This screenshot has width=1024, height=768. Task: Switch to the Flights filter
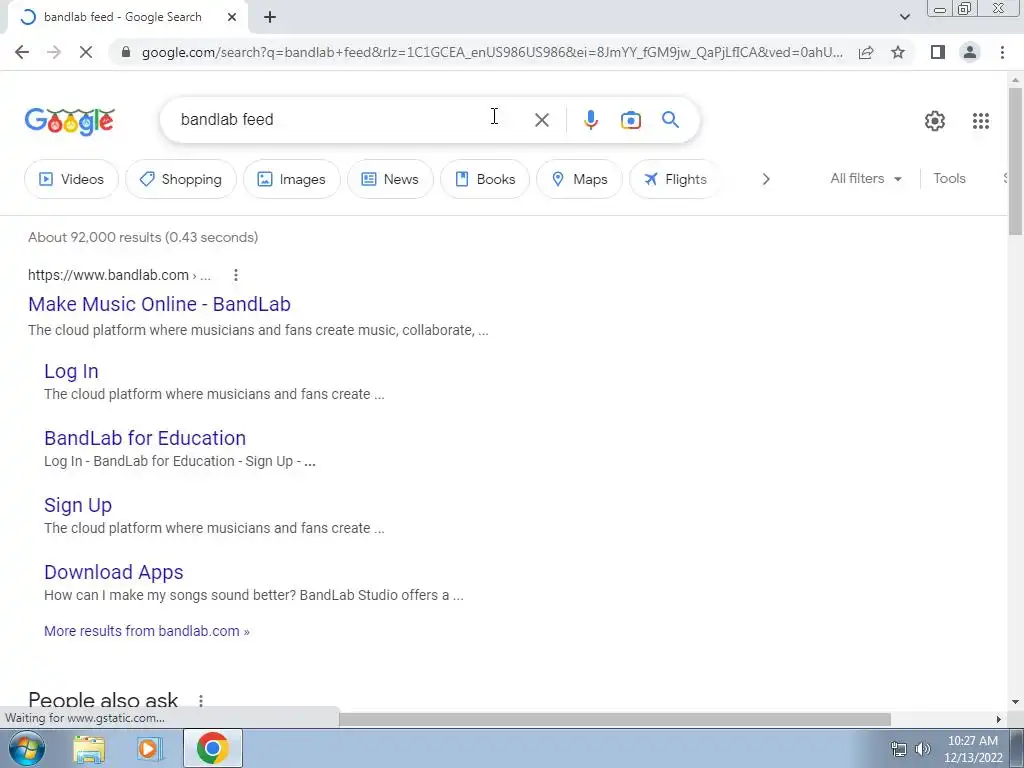click(675, 179)
